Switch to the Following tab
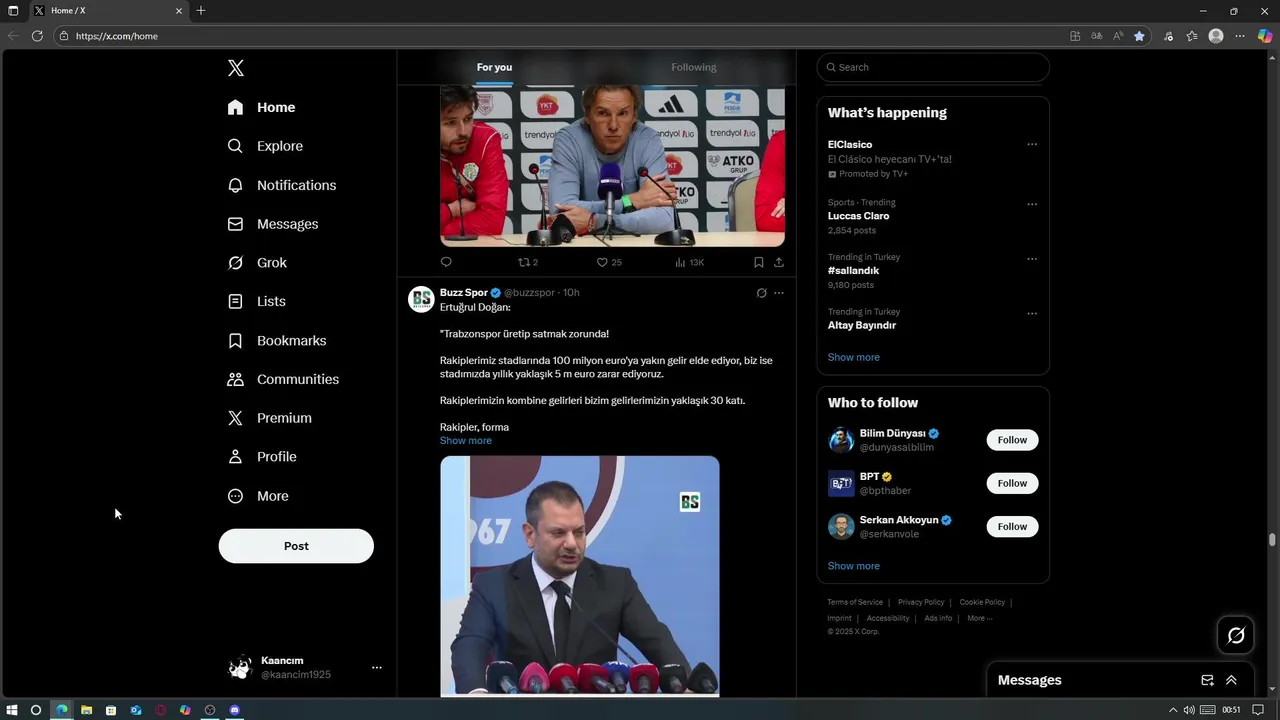This screenshot has width=1280, height=720. [x=694, y=67]
